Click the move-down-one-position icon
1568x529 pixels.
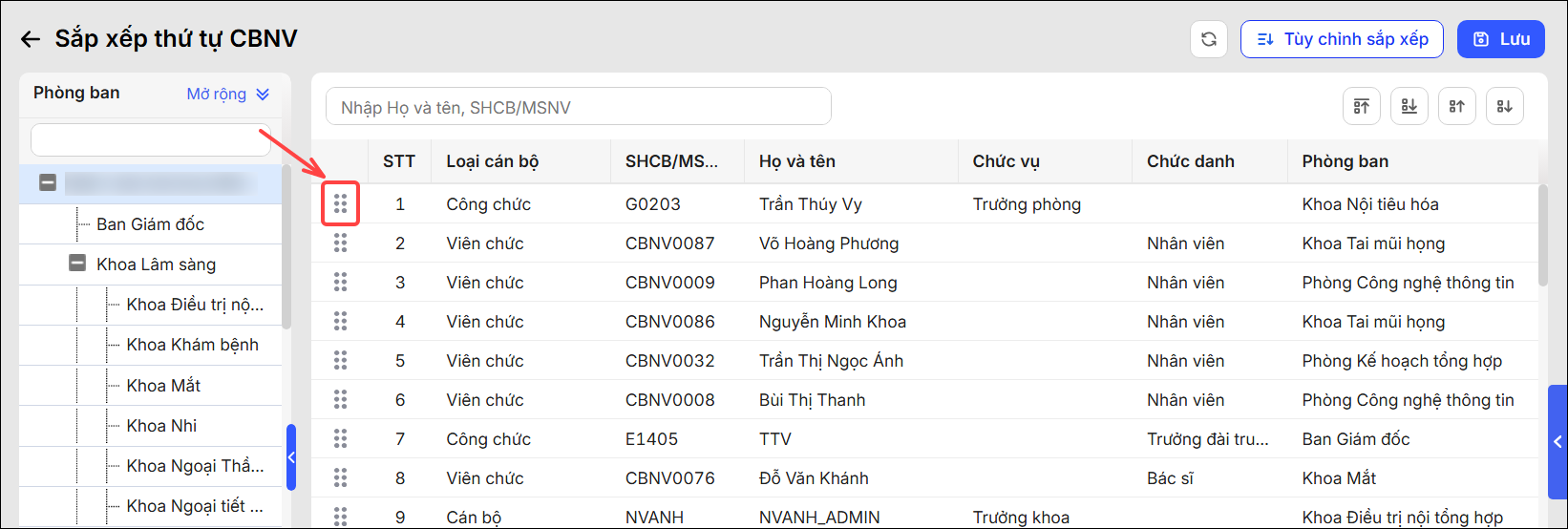1504,106
